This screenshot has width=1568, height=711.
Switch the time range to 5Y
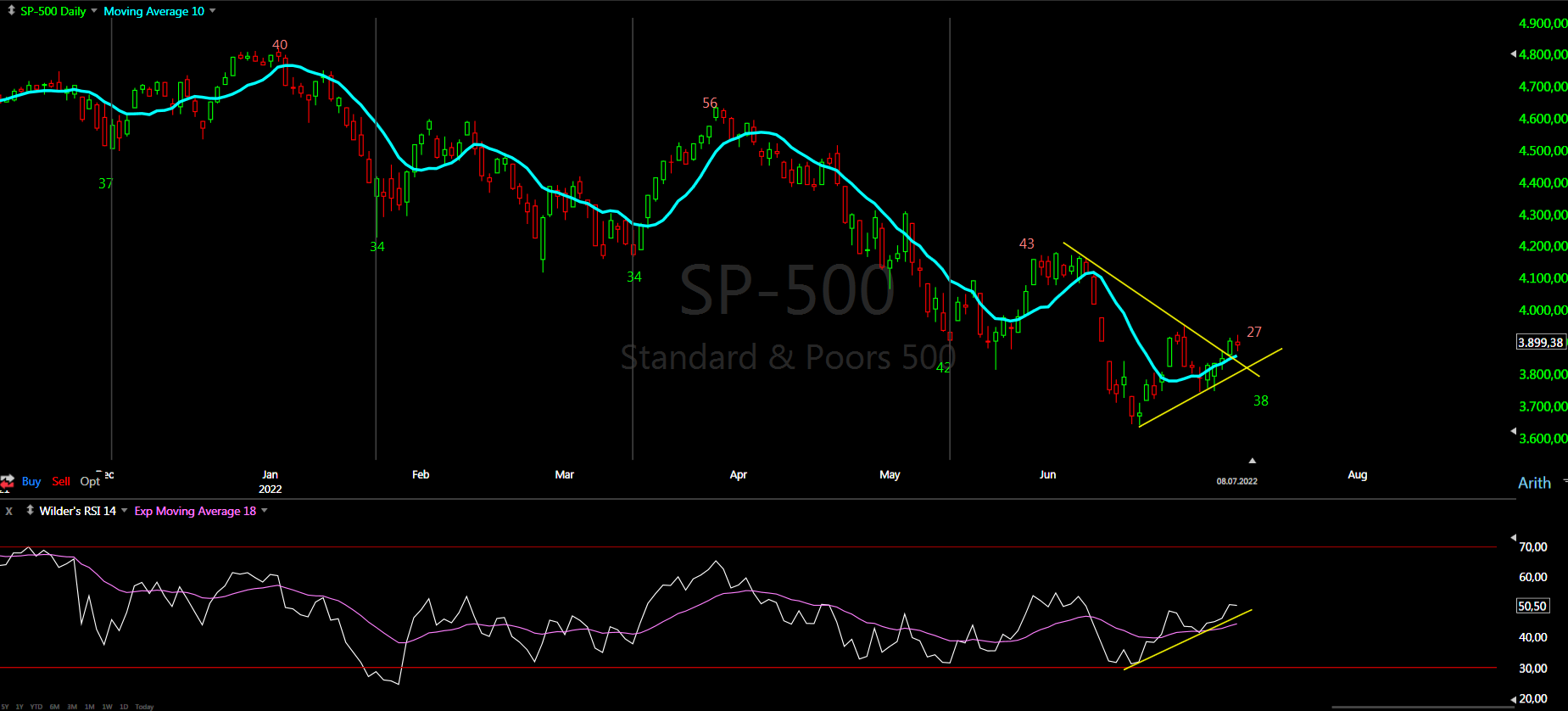pos(6,707)
